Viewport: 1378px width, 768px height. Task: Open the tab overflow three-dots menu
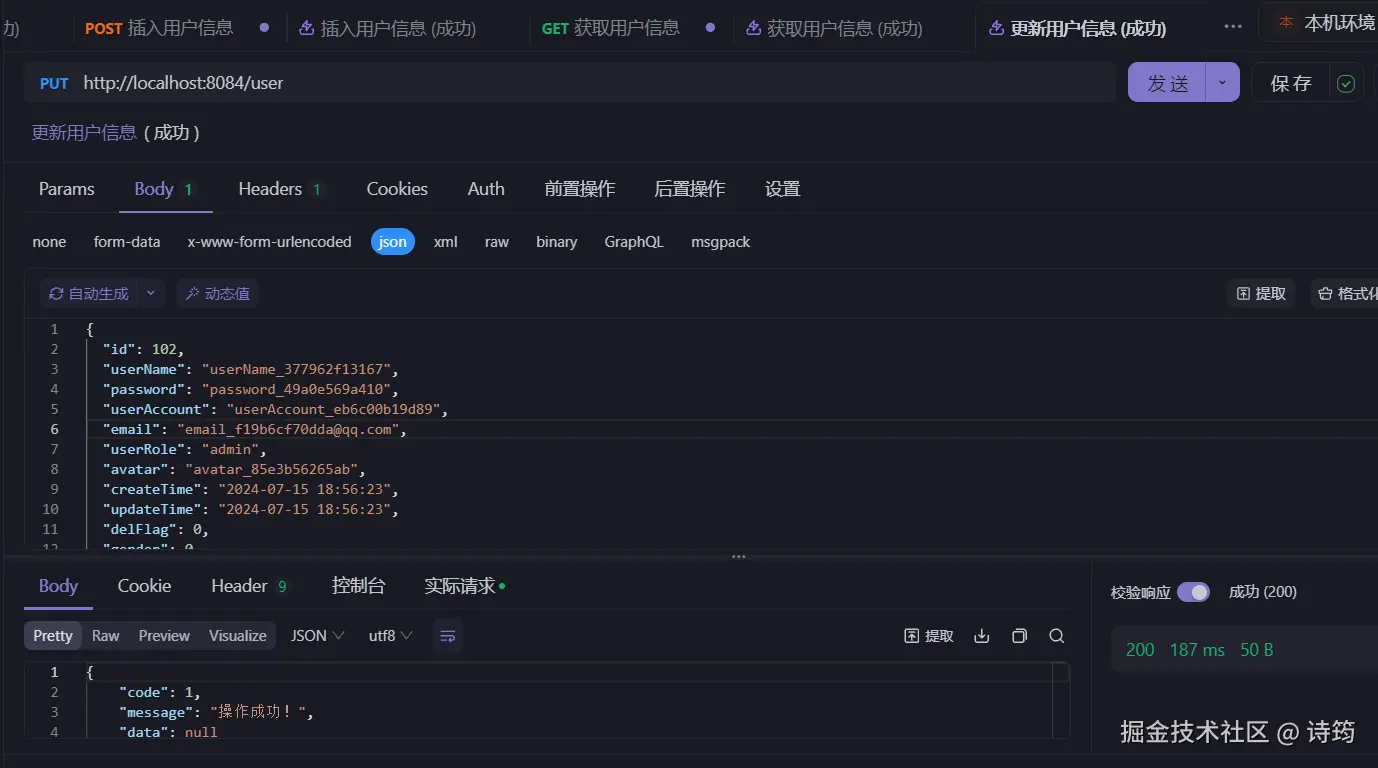(1233, 27)
